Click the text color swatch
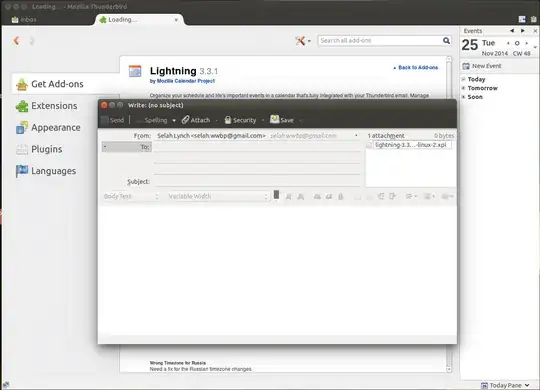This screenshot has width=540, height=390. [276, 195]
